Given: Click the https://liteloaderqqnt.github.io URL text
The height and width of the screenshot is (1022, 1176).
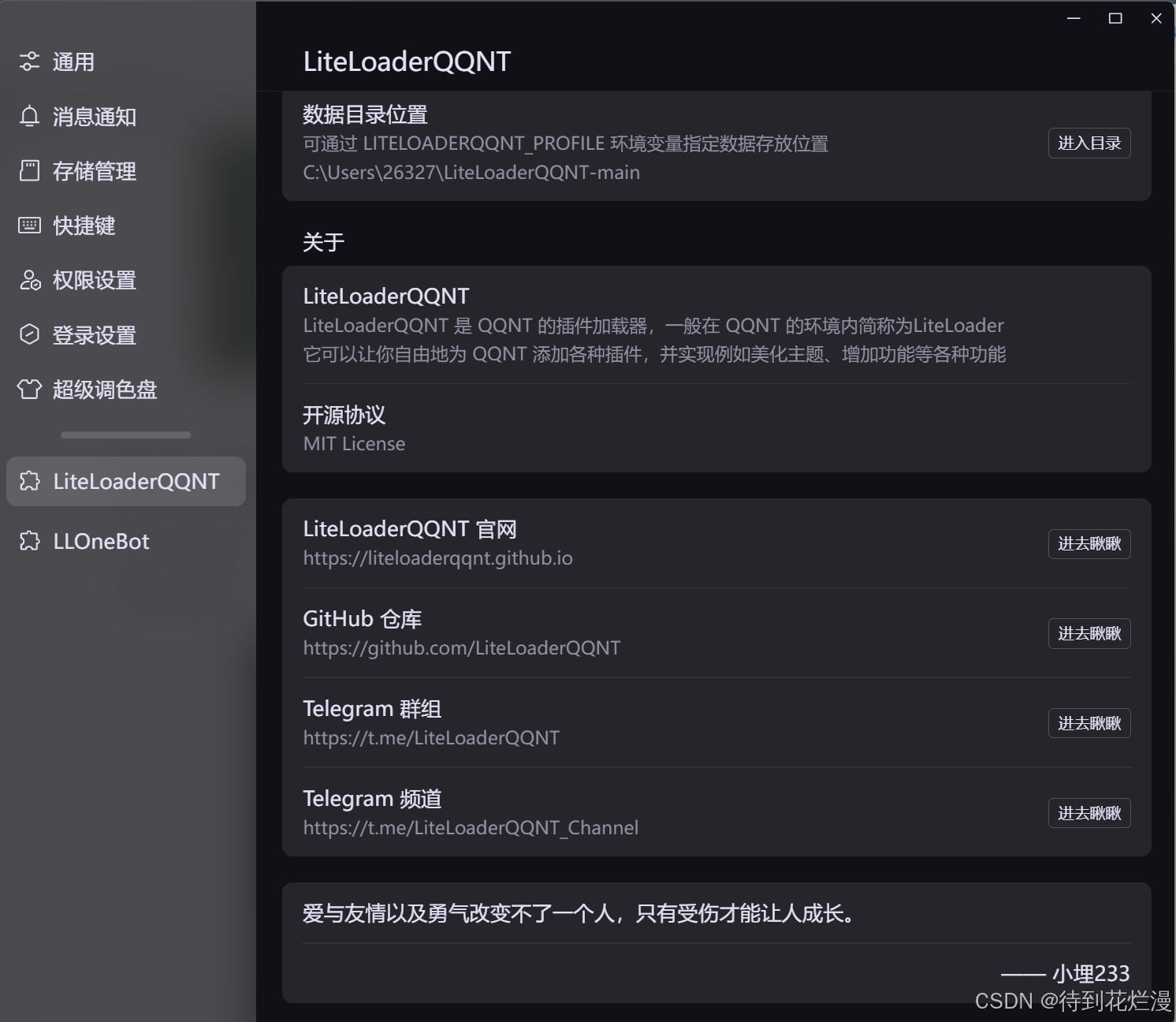Looking at the screenshot, I should 437,558.
